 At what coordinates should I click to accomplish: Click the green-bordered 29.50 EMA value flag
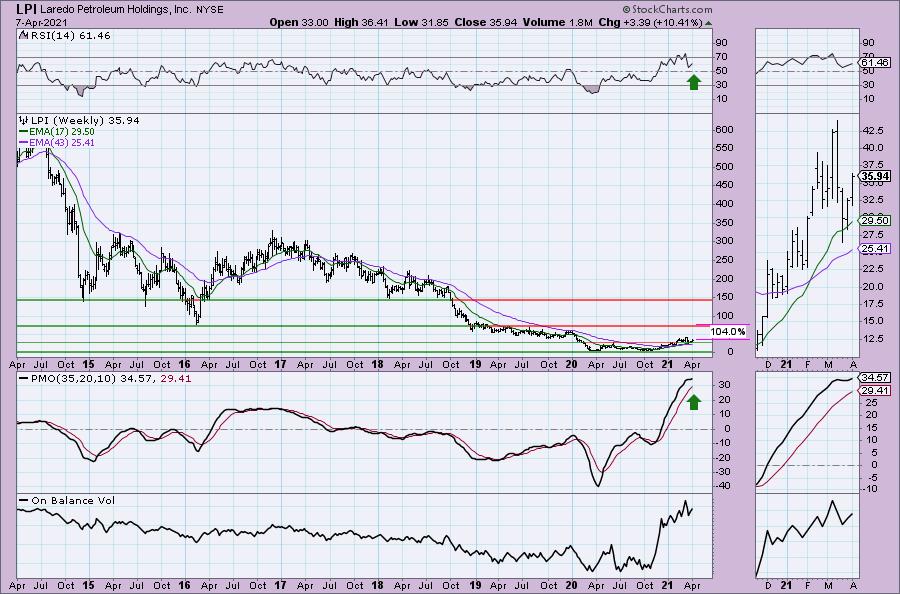[x=875, y=220]
